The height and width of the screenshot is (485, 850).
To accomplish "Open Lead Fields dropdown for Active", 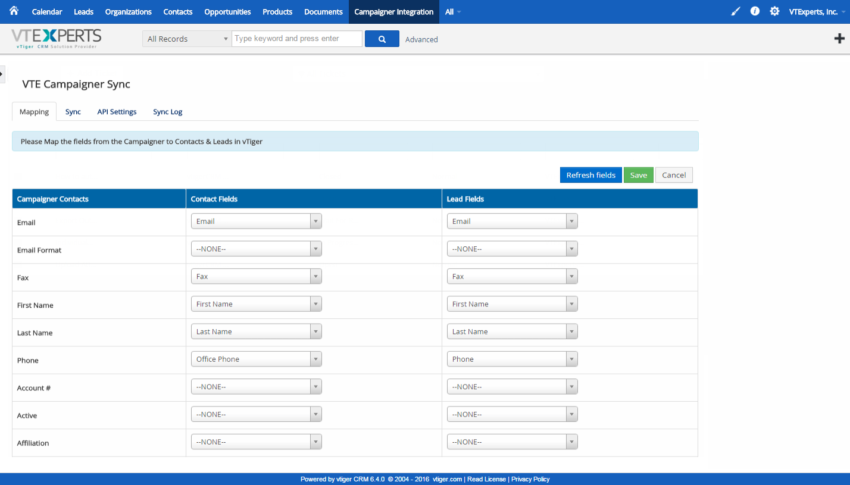I will point(512,415).
